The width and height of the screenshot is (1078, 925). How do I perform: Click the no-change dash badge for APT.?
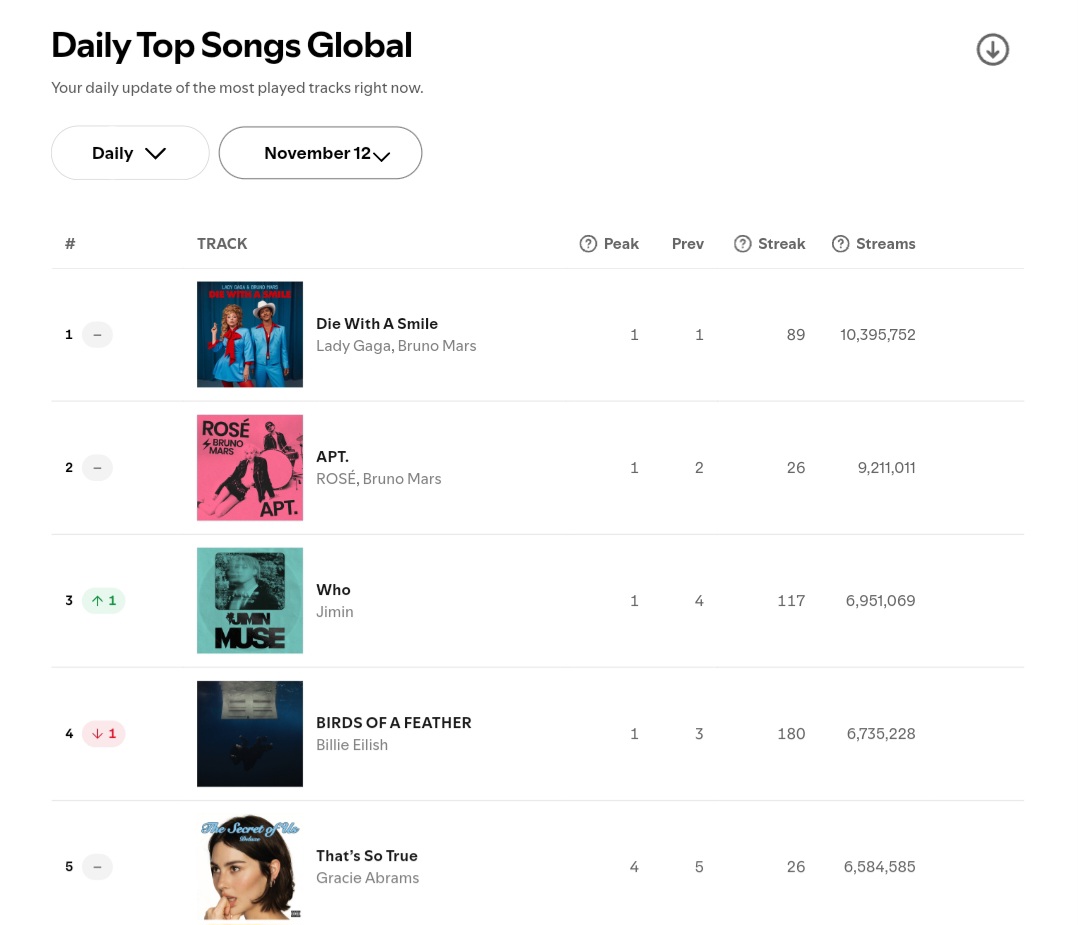click(x=97, y=468)
